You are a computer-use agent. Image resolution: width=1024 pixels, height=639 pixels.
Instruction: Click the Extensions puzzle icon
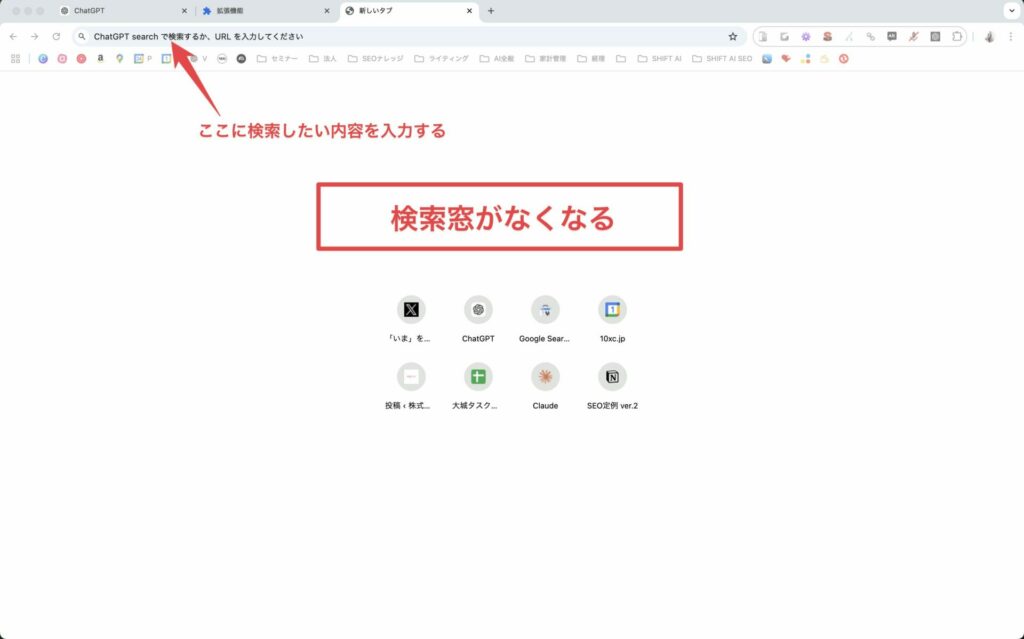click(x=958, y=35)
